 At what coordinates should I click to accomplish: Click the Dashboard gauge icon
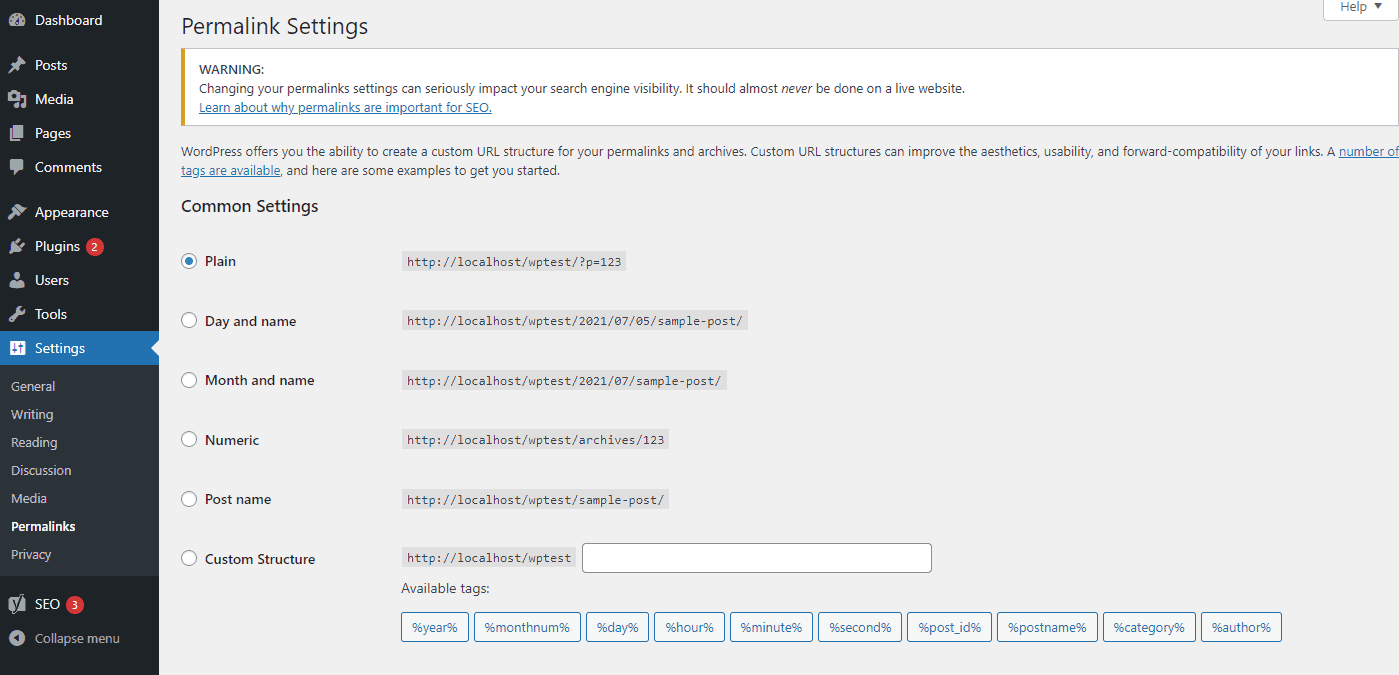17,20
